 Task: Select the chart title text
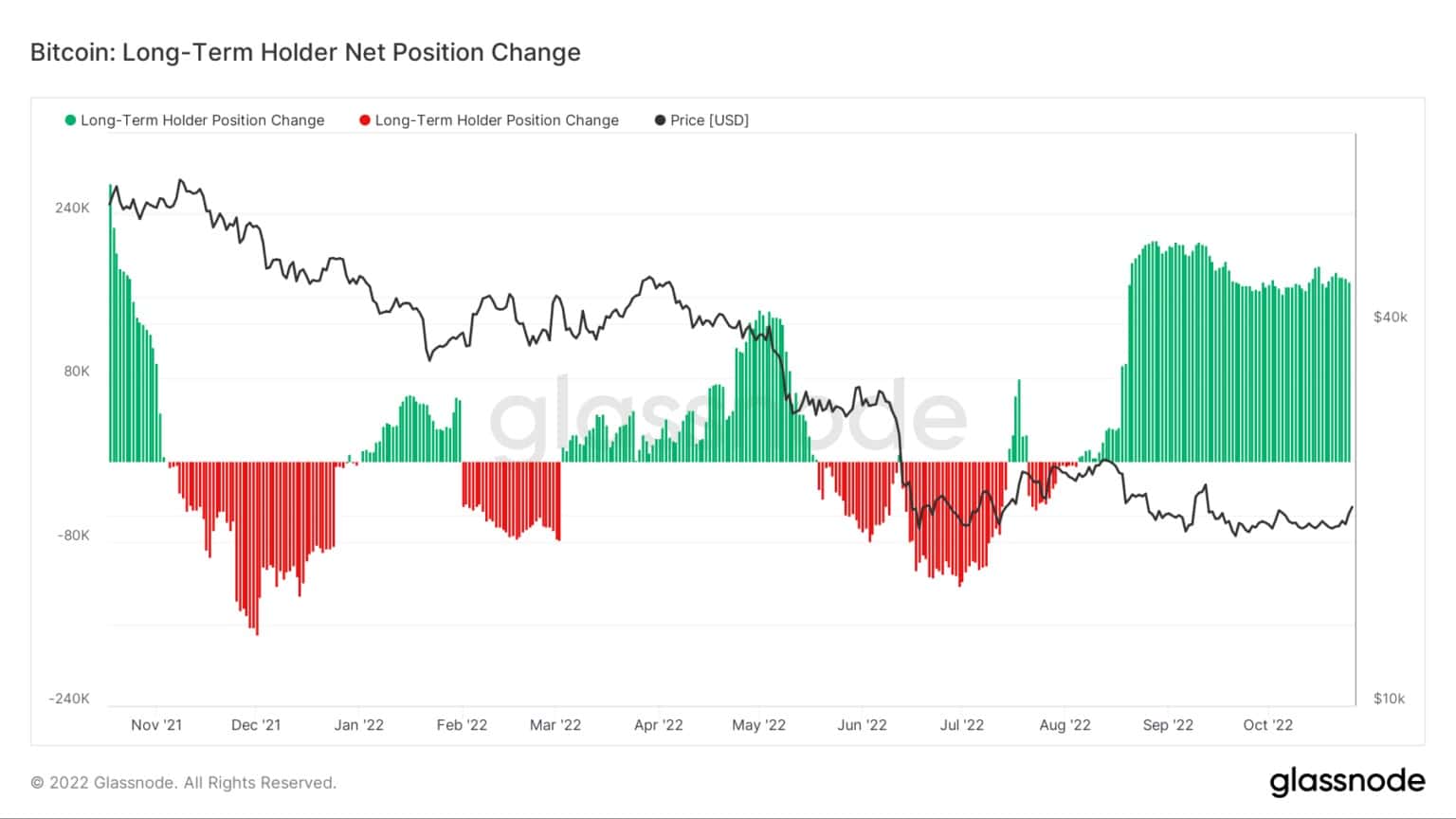click(305, 52)
